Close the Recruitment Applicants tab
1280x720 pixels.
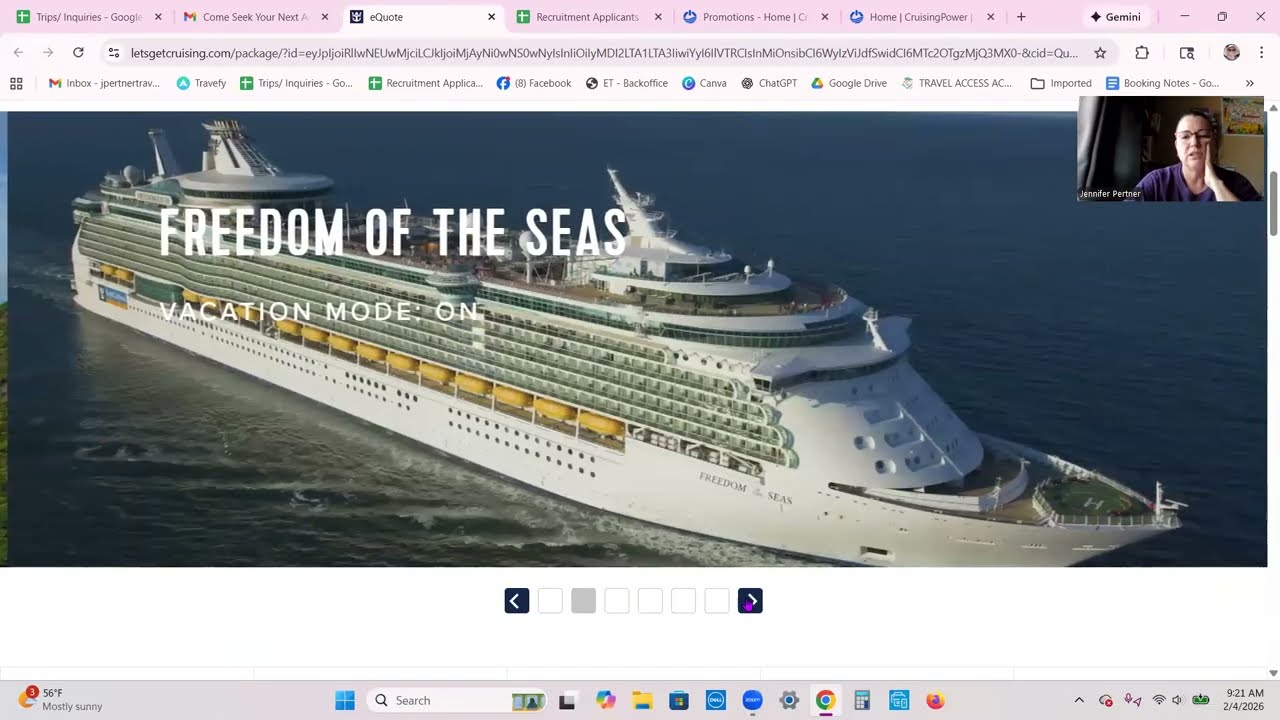point(658,17)
